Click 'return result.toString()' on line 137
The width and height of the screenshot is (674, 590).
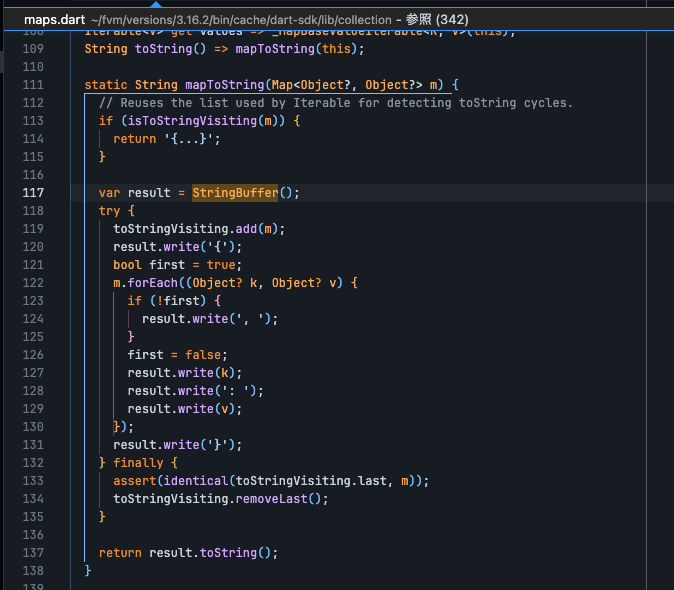[x=188, y=553]
